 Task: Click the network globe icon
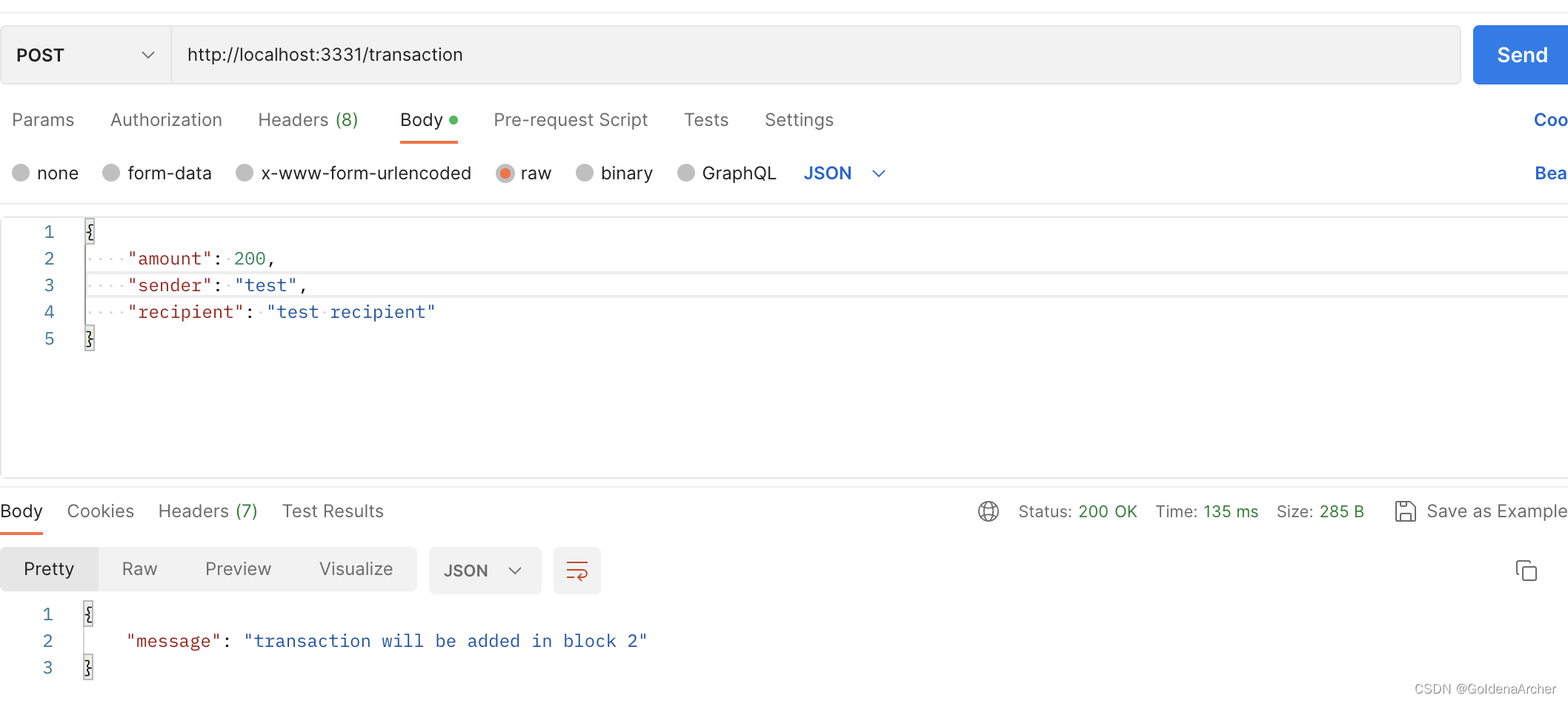(x=989, y=511)
